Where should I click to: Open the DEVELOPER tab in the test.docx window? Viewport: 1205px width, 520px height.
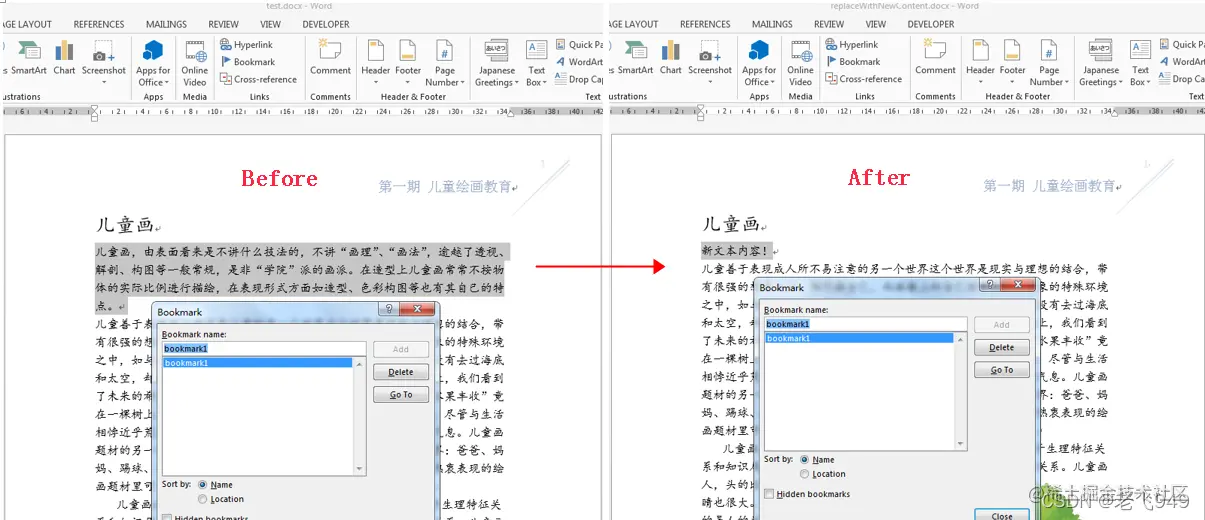coord(326,24)
